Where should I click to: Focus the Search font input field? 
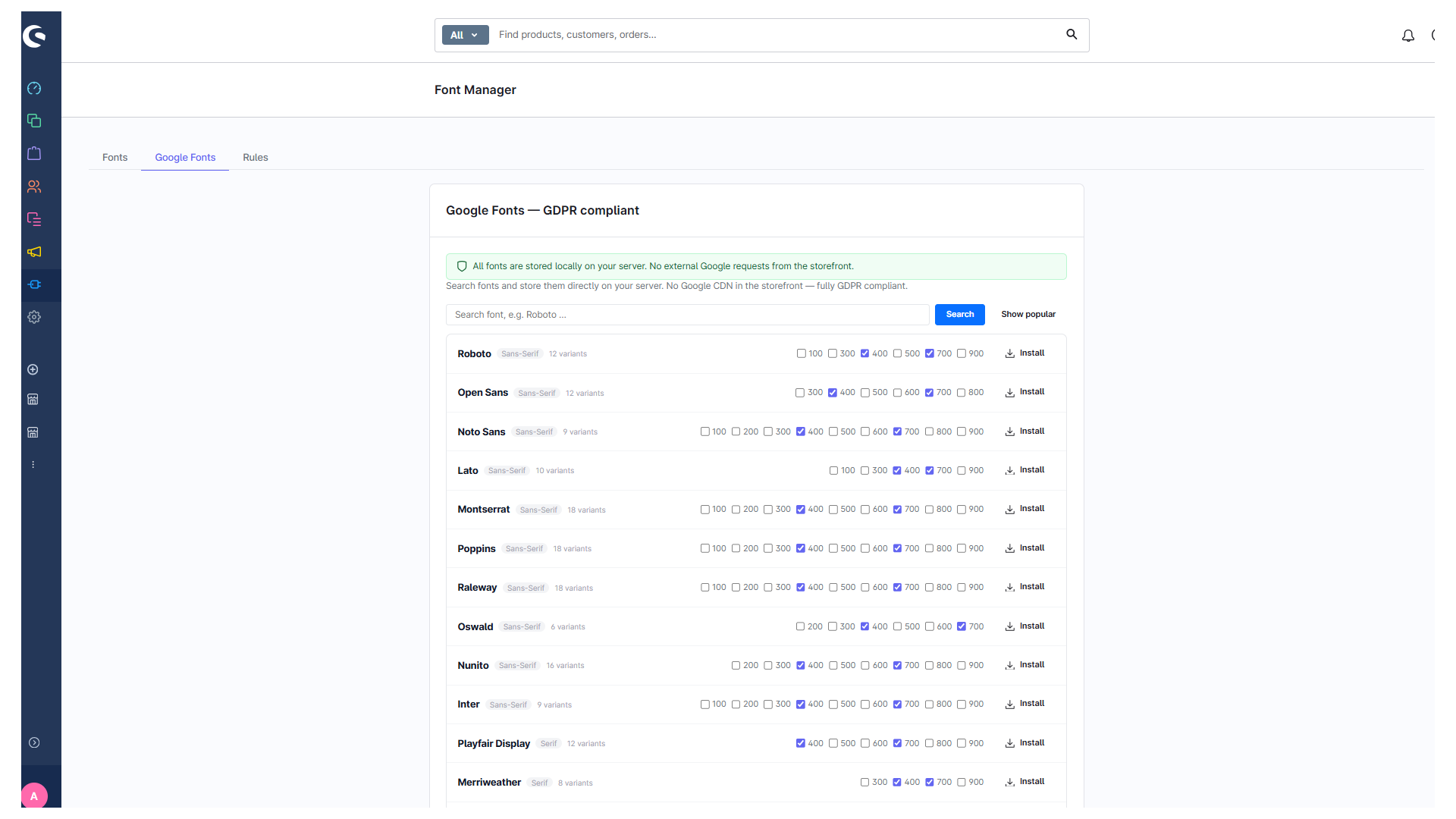tap(688, 315)
